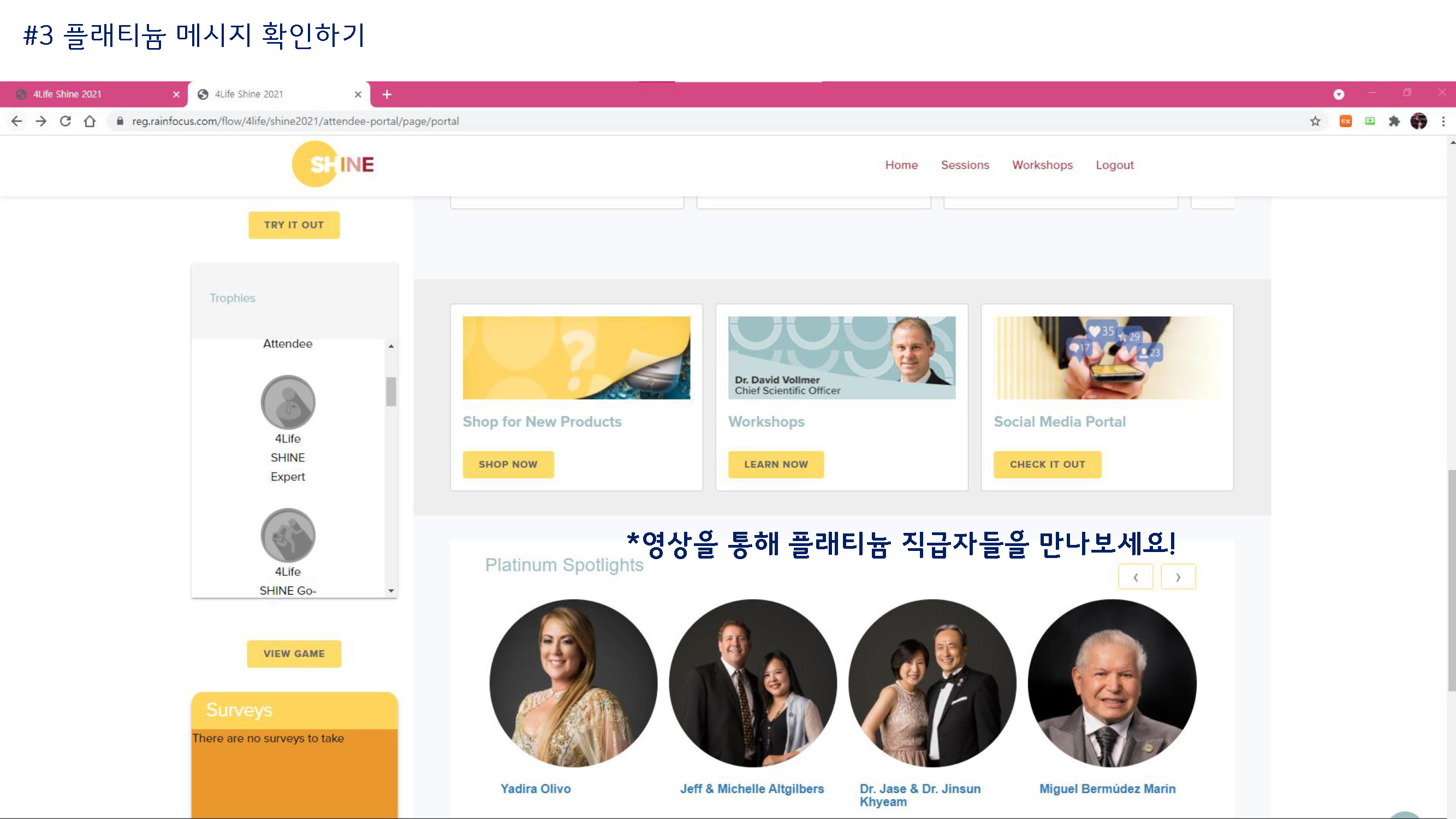Open the green extension icon in toolbar

tap(1370, 121)
